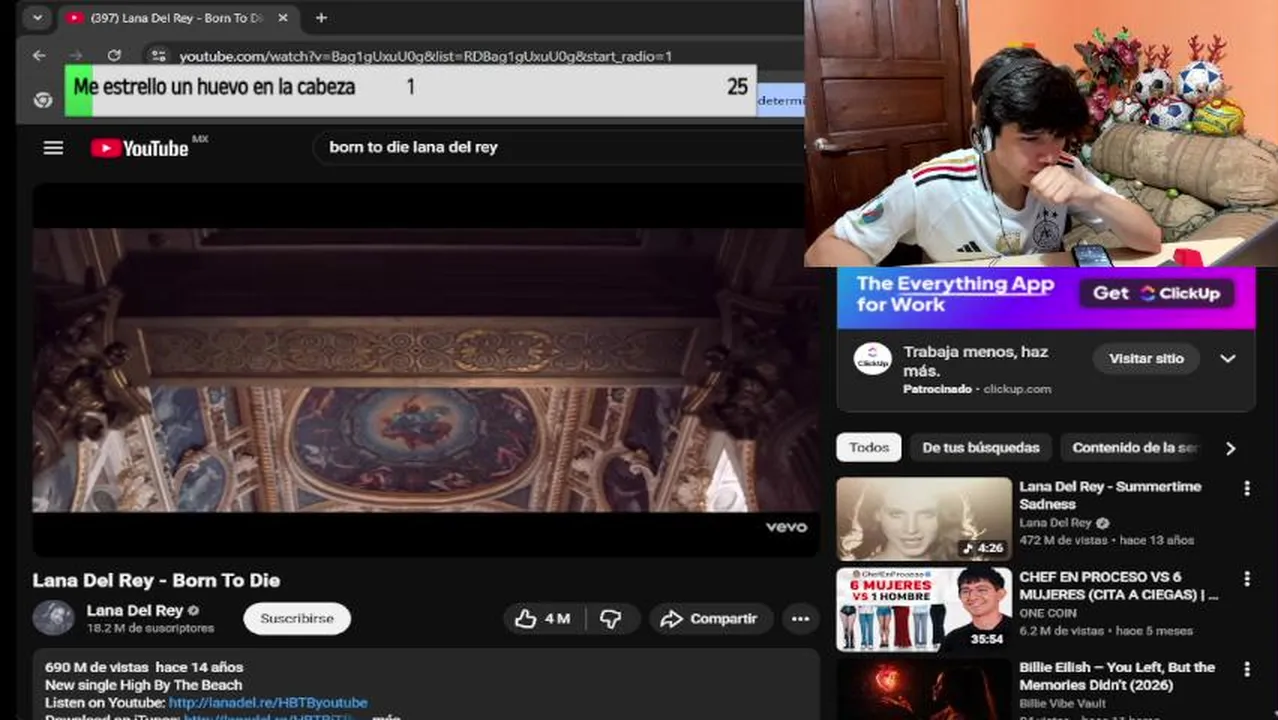Click the Chrome icon left of the goal bar

pyautogui.click(x=42, y=99)
